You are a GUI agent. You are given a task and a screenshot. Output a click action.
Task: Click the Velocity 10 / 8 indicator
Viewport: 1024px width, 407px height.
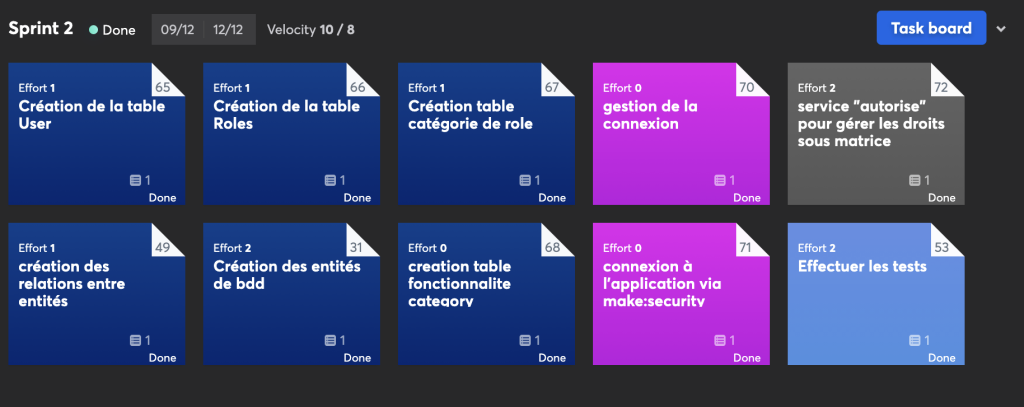click(x=310, y=29)
